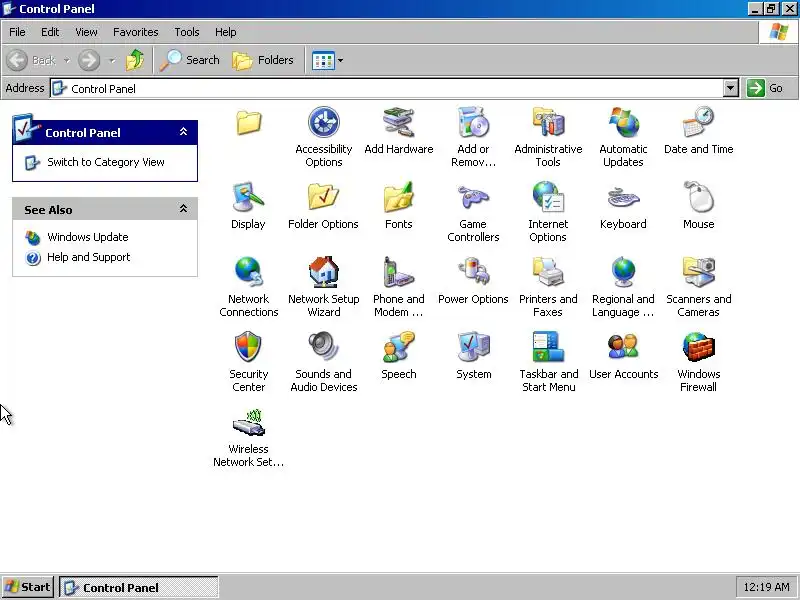Open the Views button dropdown
The width and height of the screenshot is (800, 600).
click(340, 60)
